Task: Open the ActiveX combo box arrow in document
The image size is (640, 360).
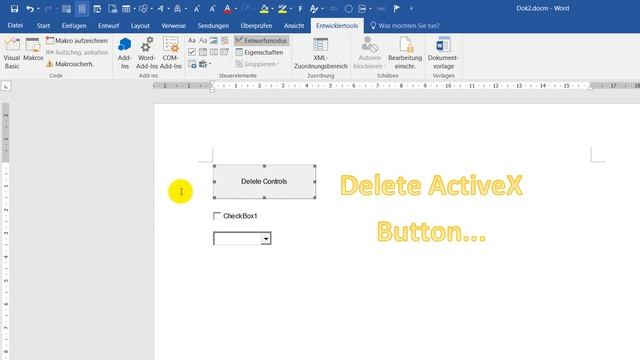Action: click(266, 238)
